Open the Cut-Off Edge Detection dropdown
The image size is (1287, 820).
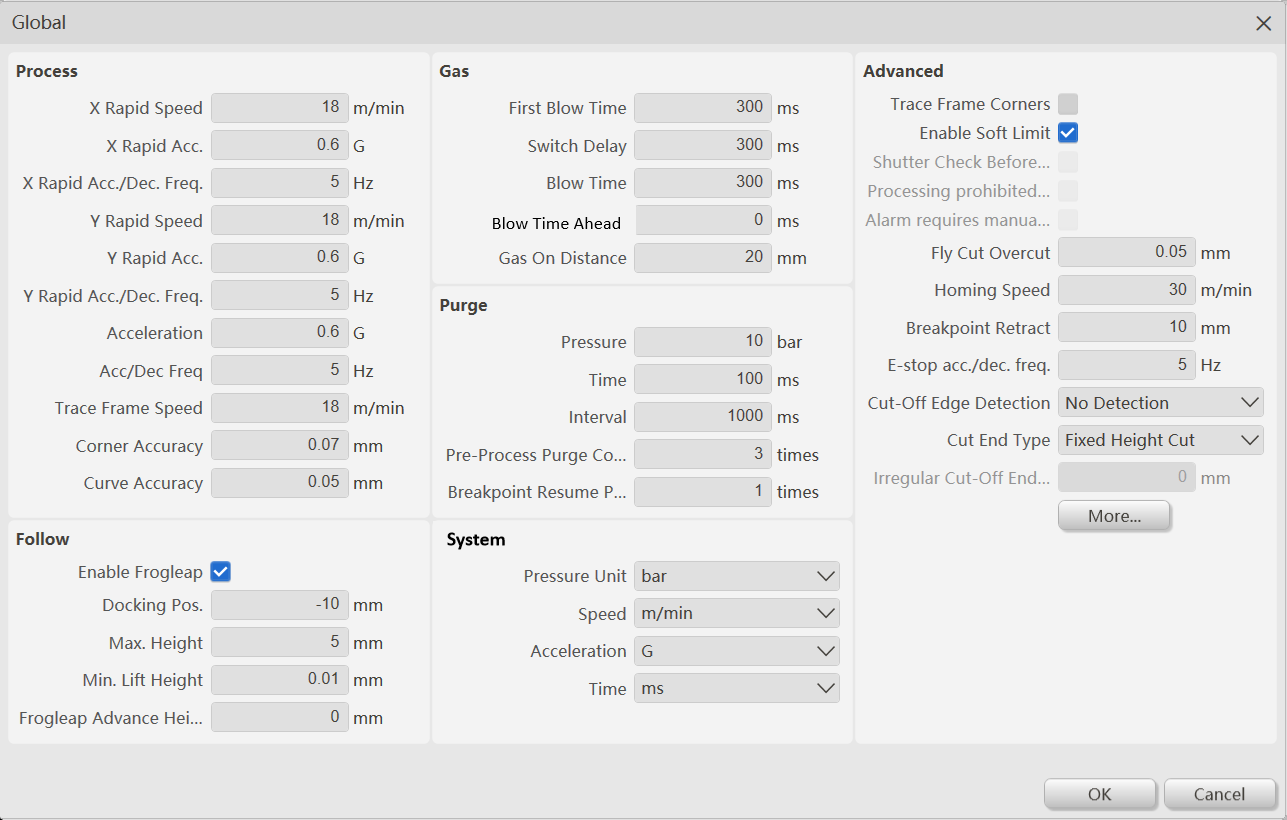[x=1160, y=403]
